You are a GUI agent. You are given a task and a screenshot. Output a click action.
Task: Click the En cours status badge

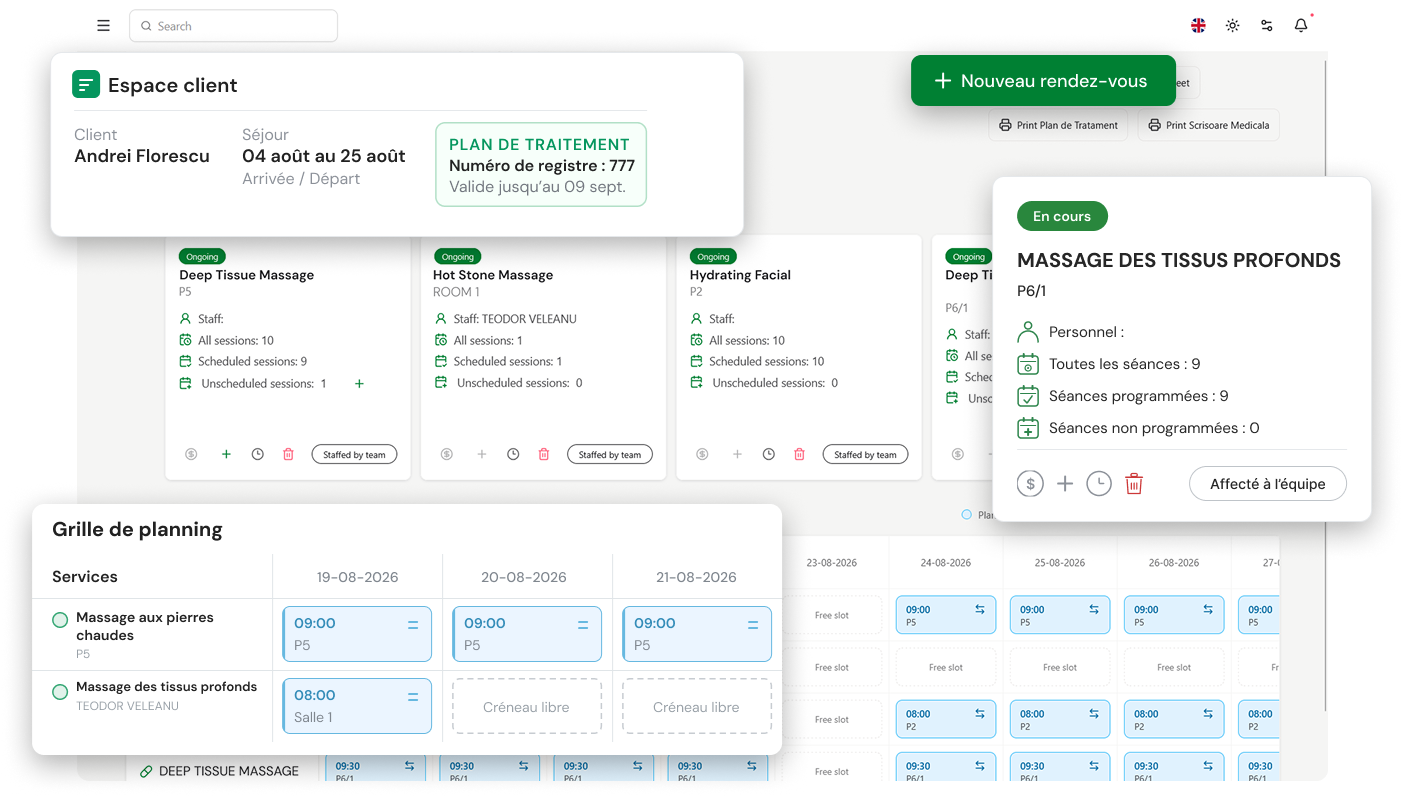(x=1062, y=216)
